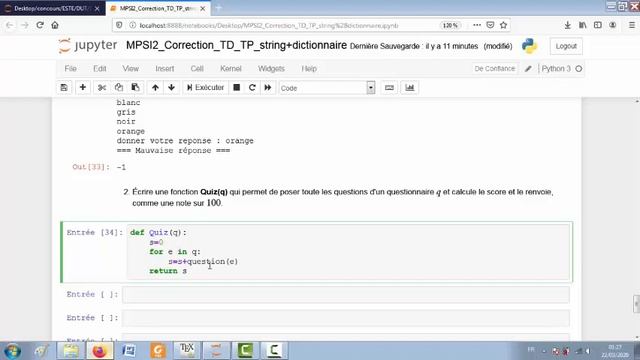Paste cells below icon
The width and height of the screenshot is (640, 360).
click(135, 88)
